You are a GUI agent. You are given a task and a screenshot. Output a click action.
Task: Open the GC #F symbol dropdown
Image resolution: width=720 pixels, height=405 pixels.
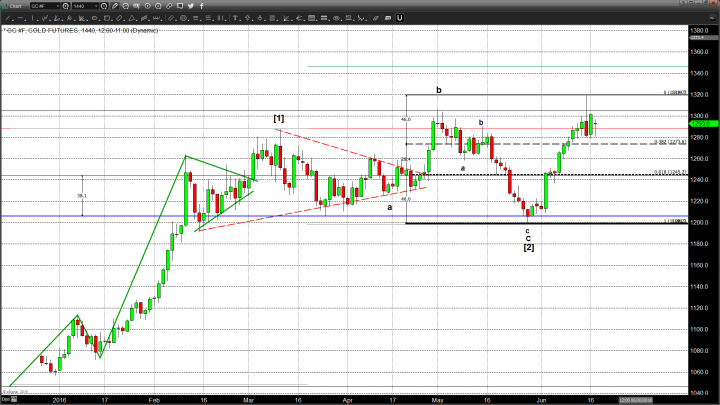(x=45, y=6)
